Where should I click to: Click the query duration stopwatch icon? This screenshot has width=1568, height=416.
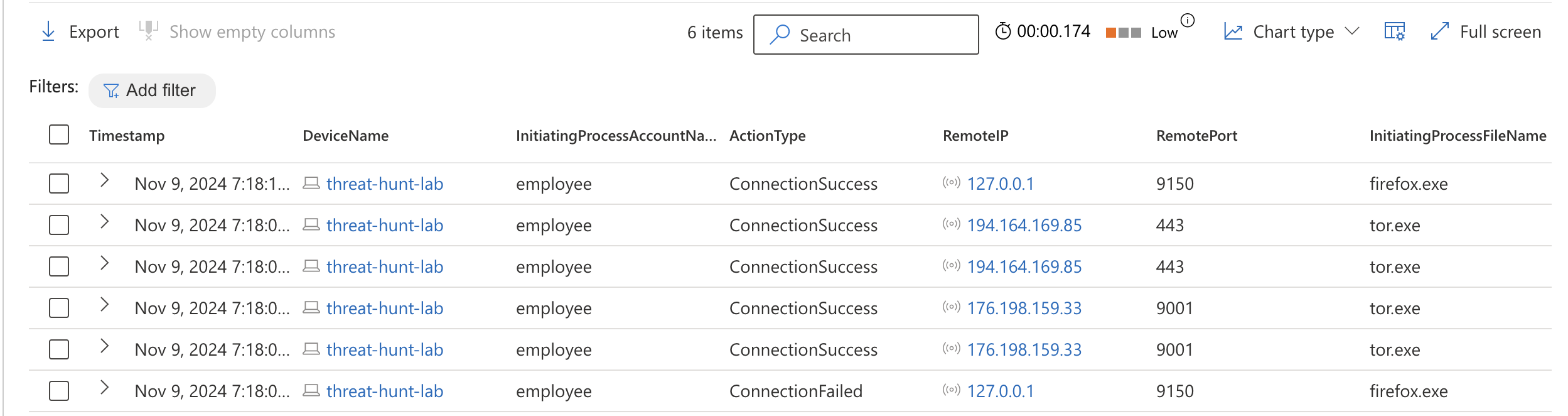(1003, 31)
